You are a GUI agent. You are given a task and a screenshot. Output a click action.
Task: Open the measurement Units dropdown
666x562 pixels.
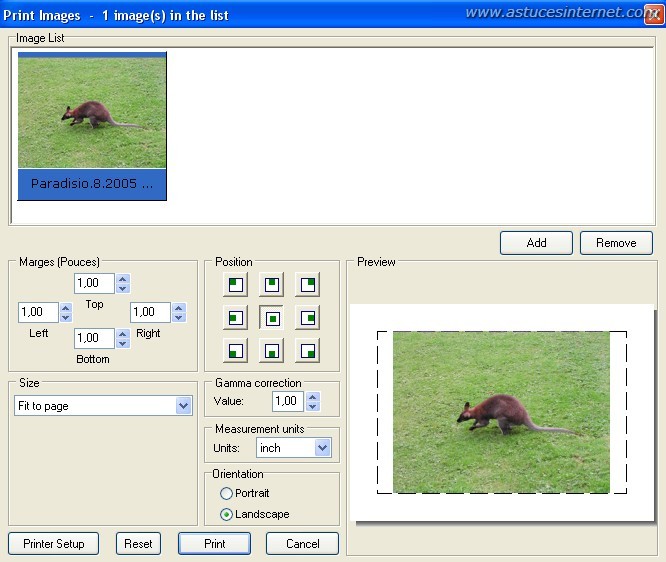tap(323, 448)
